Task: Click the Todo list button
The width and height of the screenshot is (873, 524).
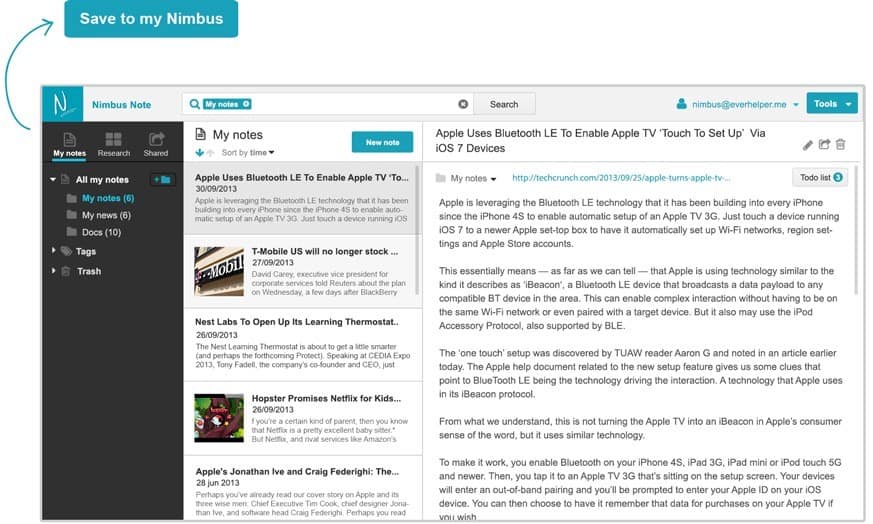Action: [x=820, y=177]
